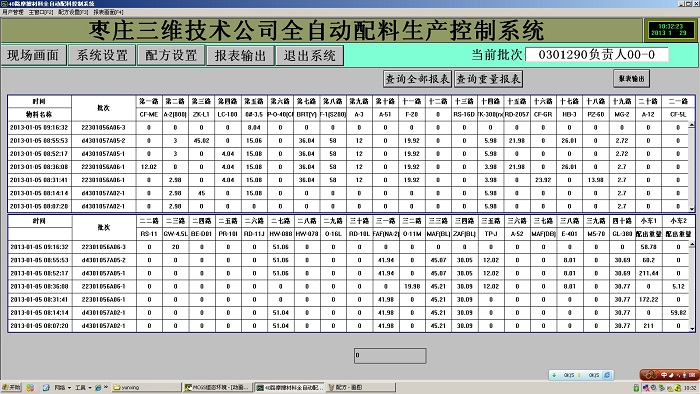Select upper table batch cell d4301057A05-1
The width and height of the screenshot is (700, 394).
pos(104,153)
